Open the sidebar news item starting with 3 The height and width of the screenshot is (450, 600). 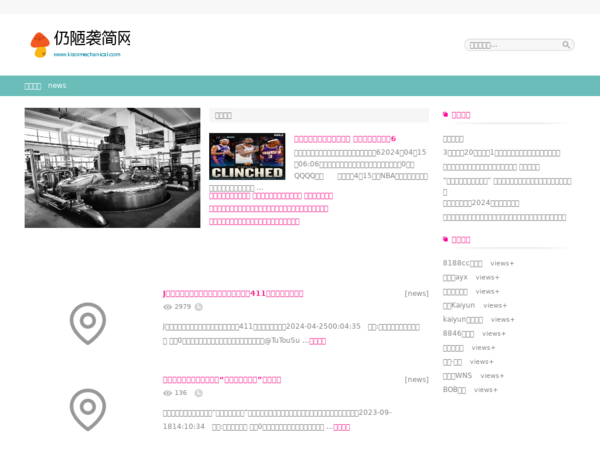(501, 153)
